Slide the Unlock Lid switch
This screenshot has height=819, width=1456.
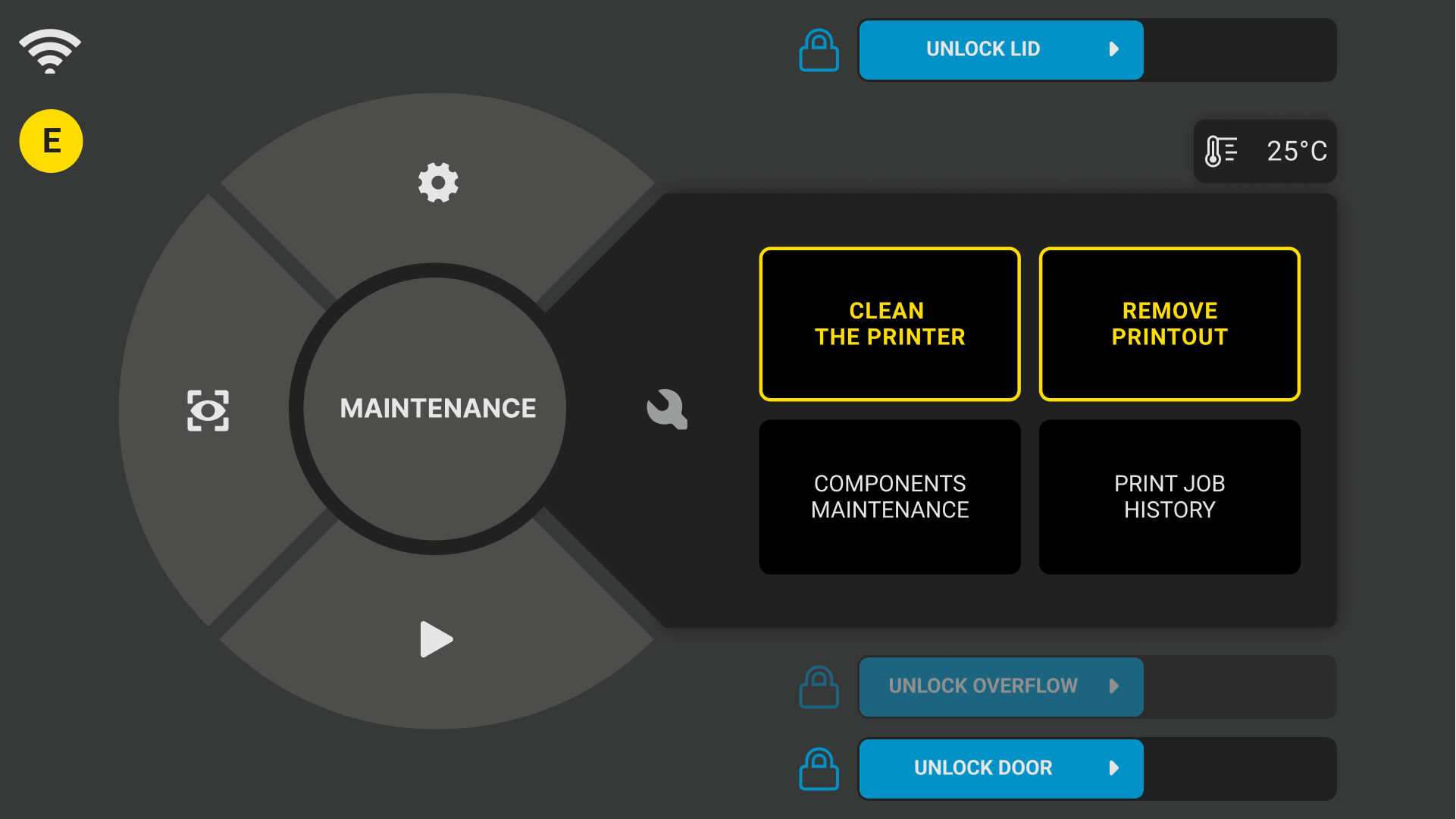point(982,49)
